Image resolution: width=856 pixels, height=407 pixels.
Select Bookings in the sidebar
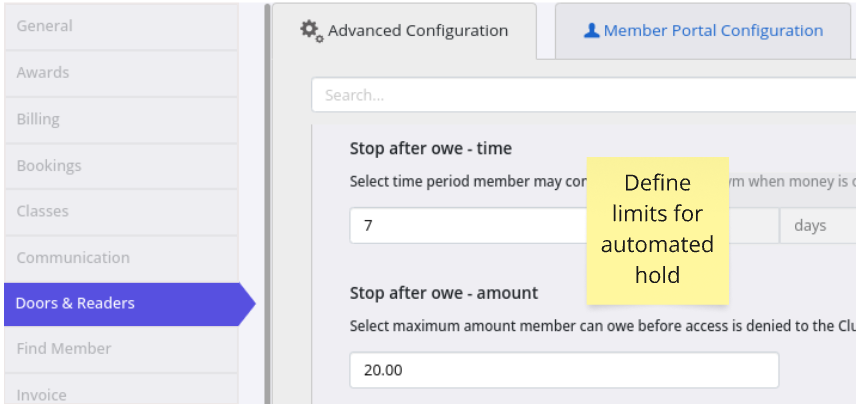[121, 166]
